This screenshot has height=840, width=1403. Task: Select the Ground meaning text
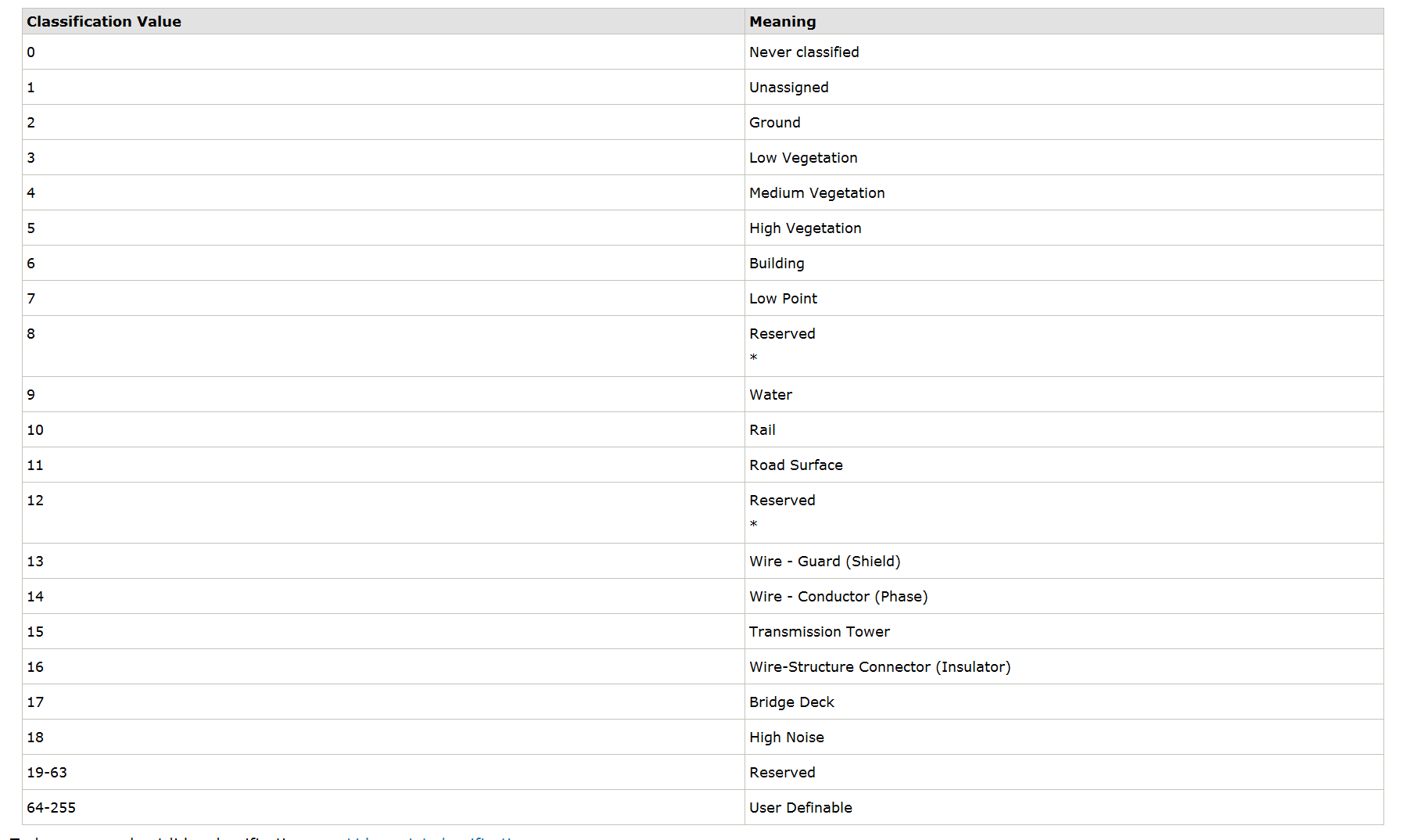(774, 123)
